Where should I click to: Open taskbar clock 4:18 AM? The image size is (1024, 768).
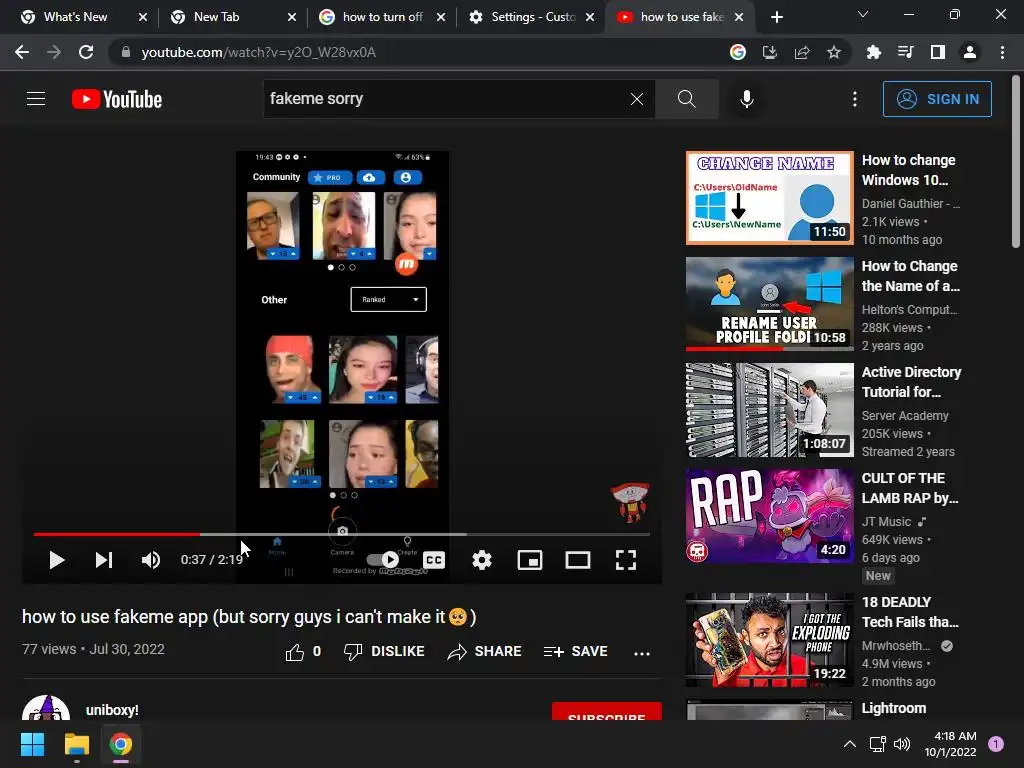pyautogui.click(x=950, y=744)
